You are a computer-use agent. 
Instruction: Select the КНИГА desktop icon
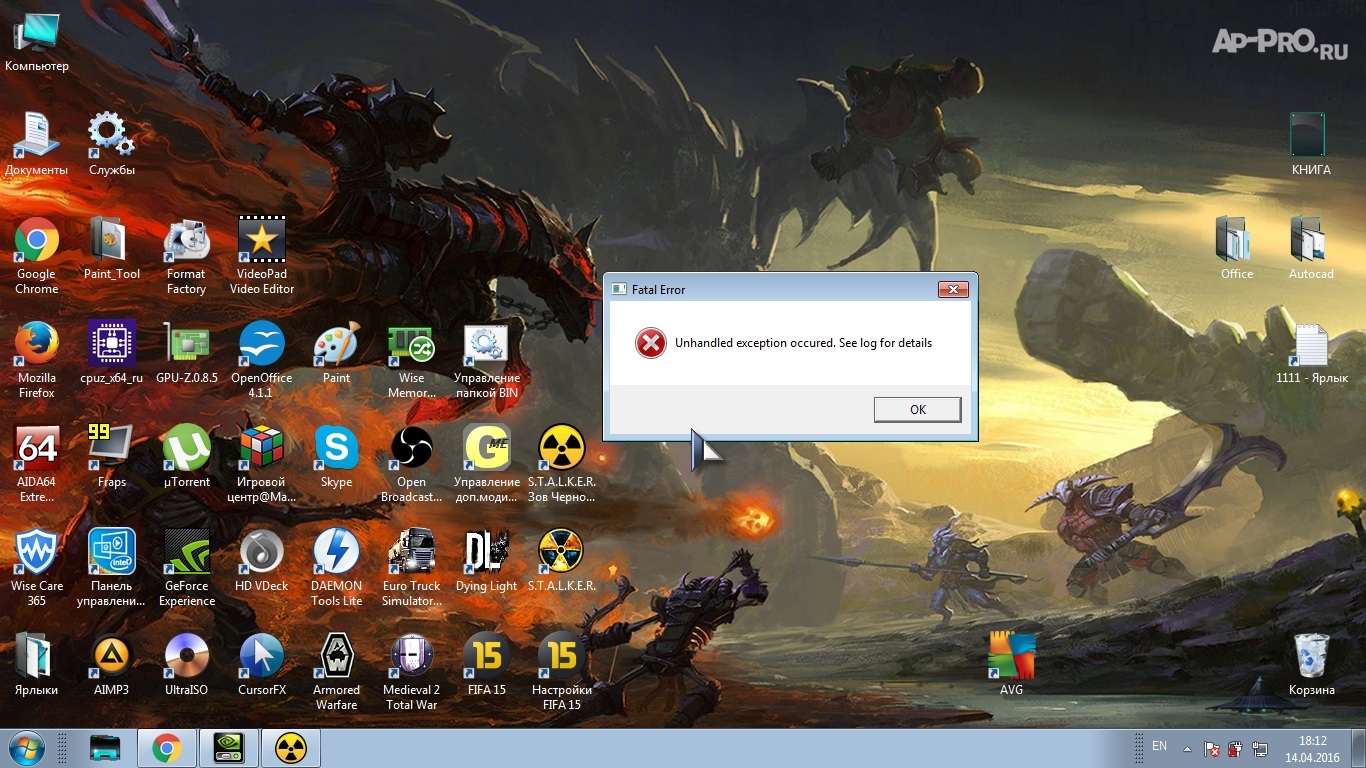coord(1311,146)
